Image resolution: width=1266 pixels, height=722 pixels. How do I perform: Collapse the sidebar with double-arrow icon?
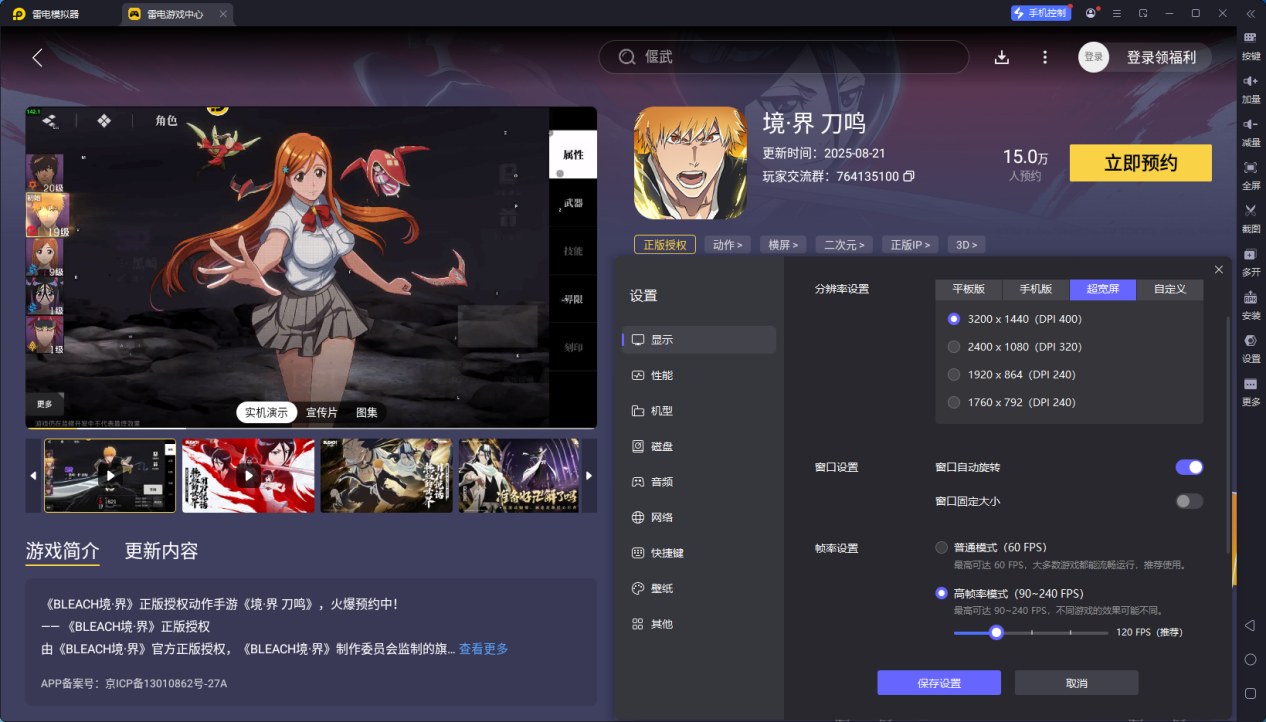pyautogui.click(x=1249, y=13)
